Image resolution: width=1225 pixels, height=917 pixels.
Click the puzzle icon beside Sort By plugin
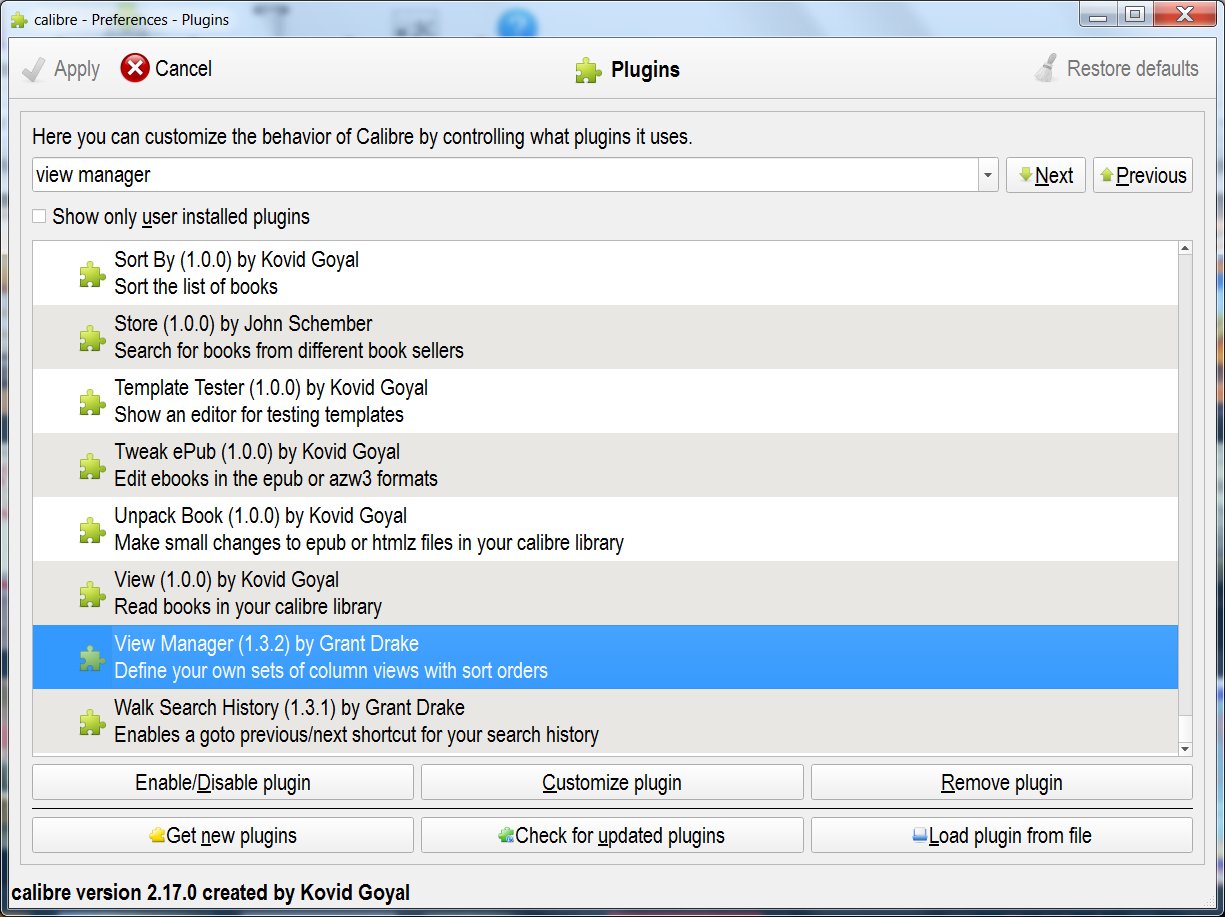[x=93, y=274]
